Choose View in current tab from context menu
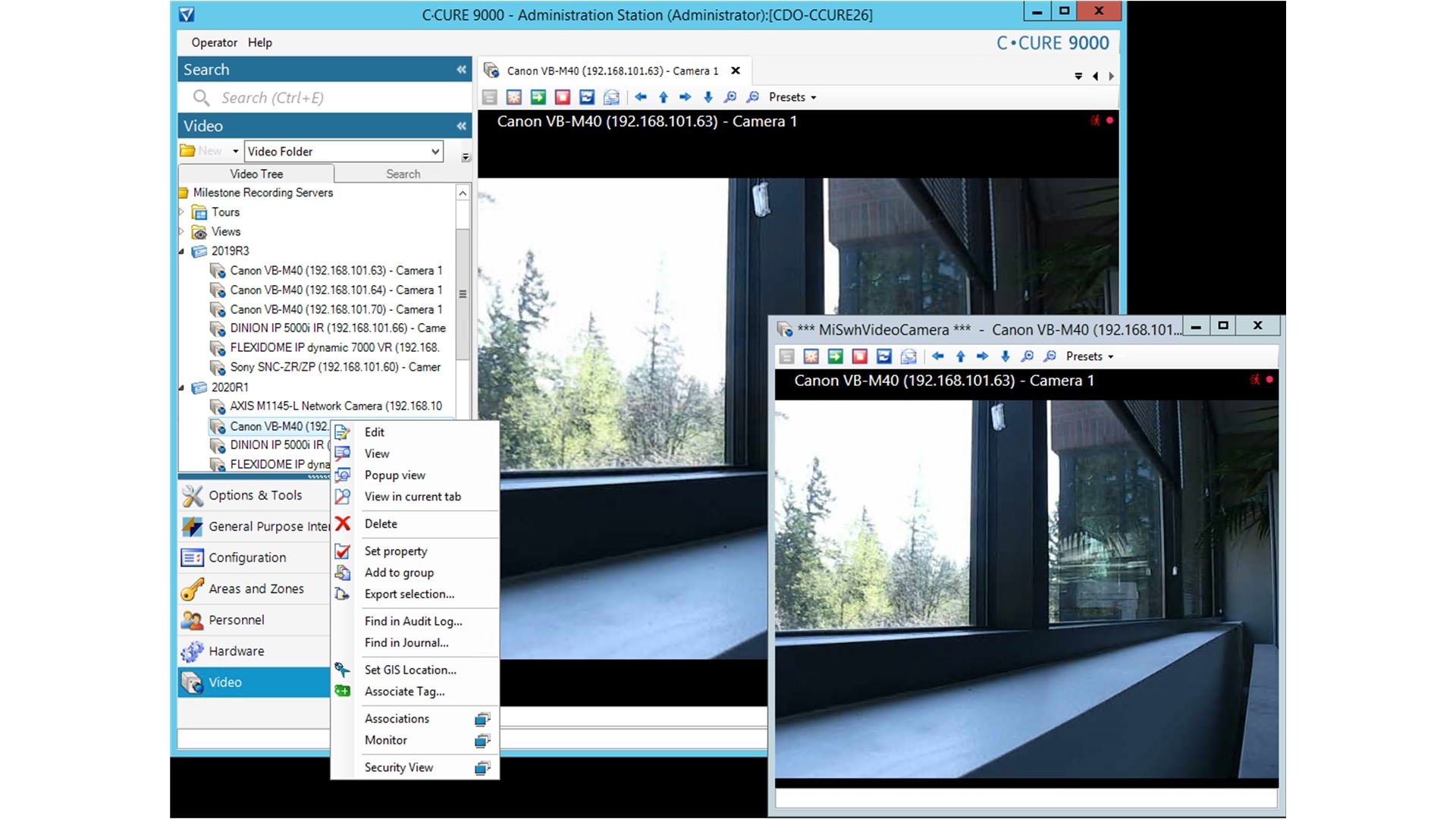1456x819 pixels. tap(415, 497)
